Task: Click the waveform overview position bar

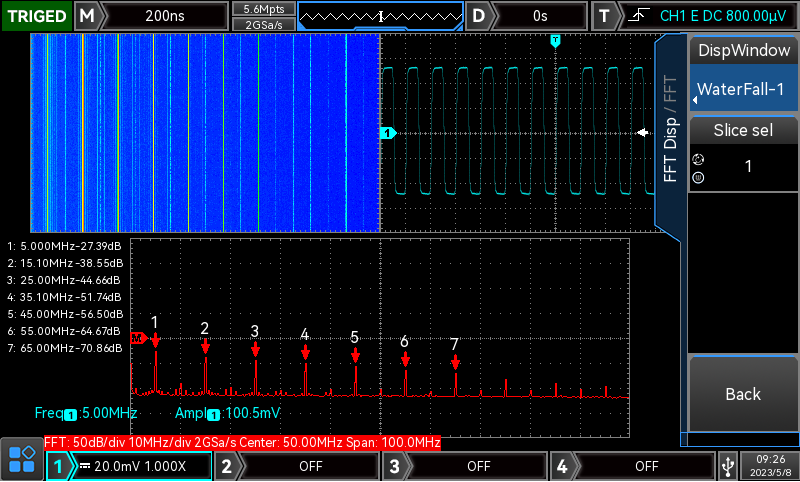Action: [x=381, y=16]
